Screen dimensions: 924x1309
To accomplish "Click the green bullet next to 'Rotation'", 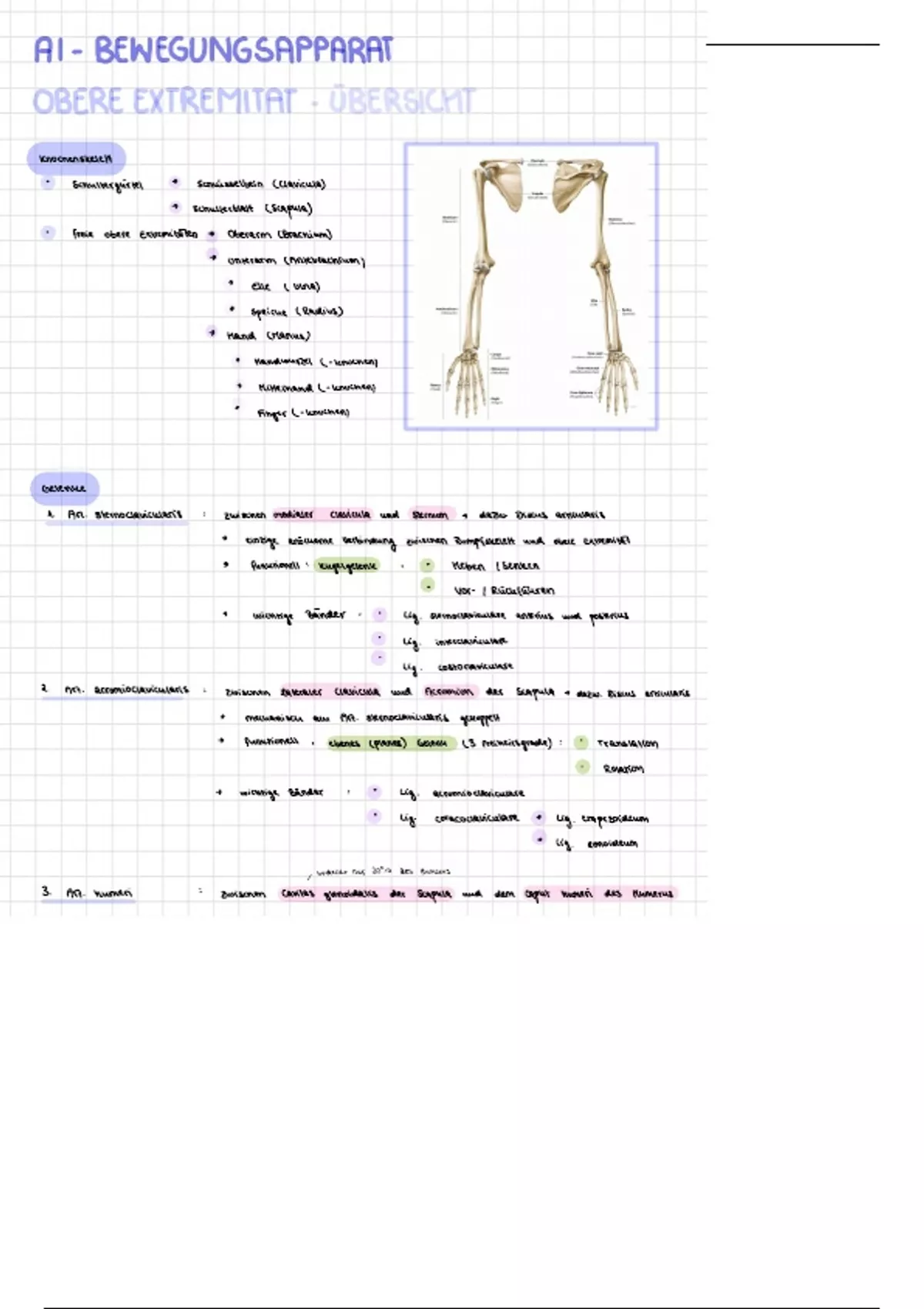I will click(x=583, y=767).
